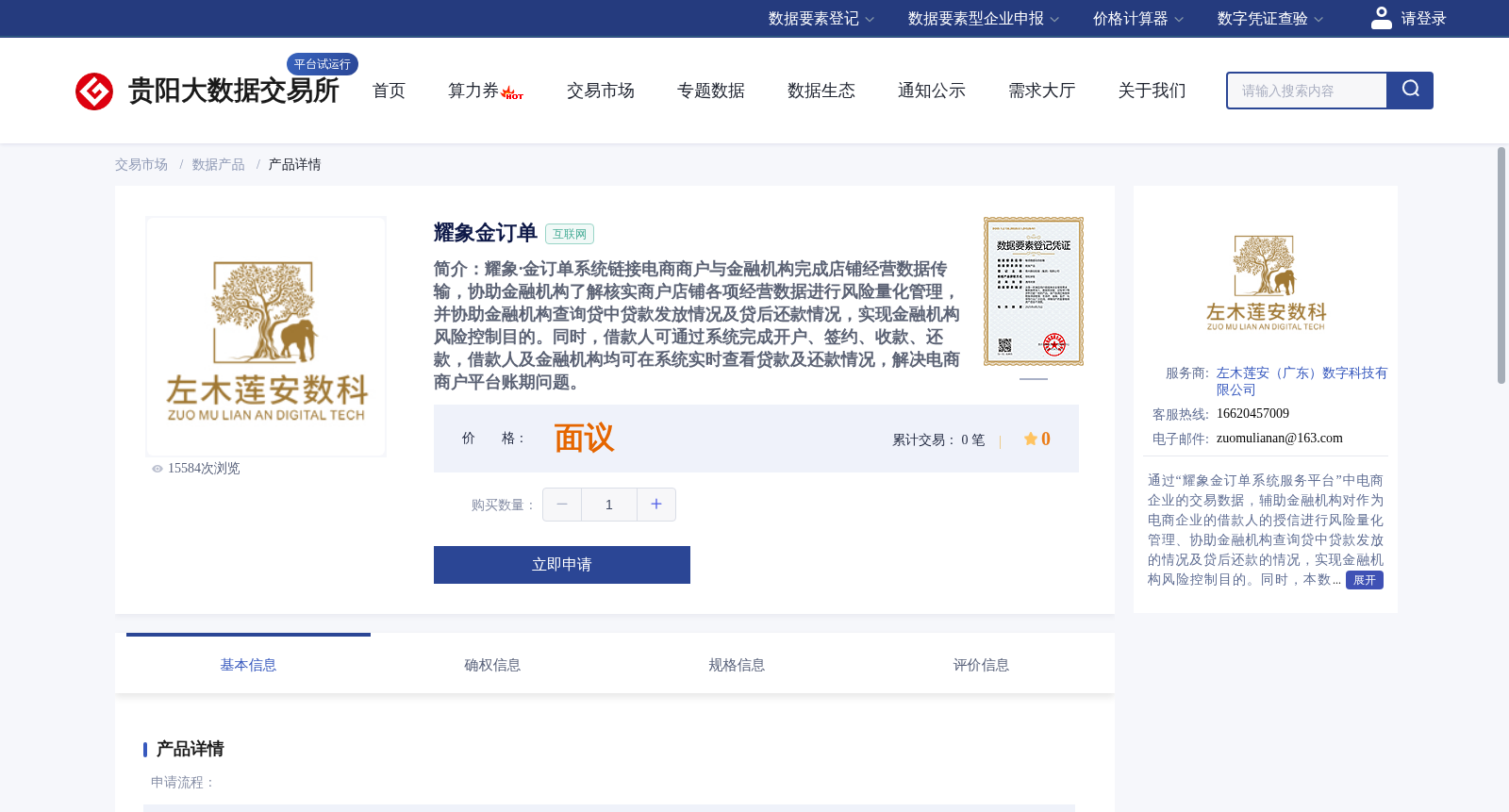Go to 首页 in navigation
The height and width of the screenshot is (812, 1509).
[389, 91]
